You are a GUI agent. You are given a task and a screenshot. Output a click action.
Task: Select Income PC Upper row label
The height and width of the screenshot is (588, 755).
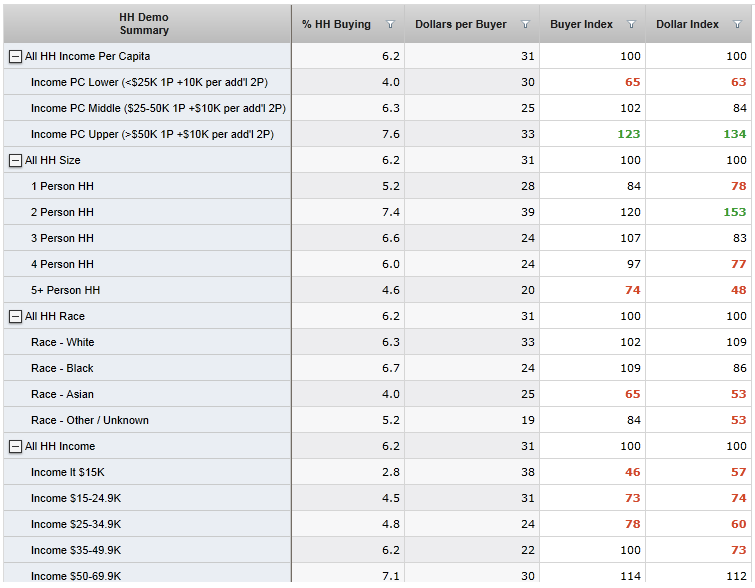152,134
